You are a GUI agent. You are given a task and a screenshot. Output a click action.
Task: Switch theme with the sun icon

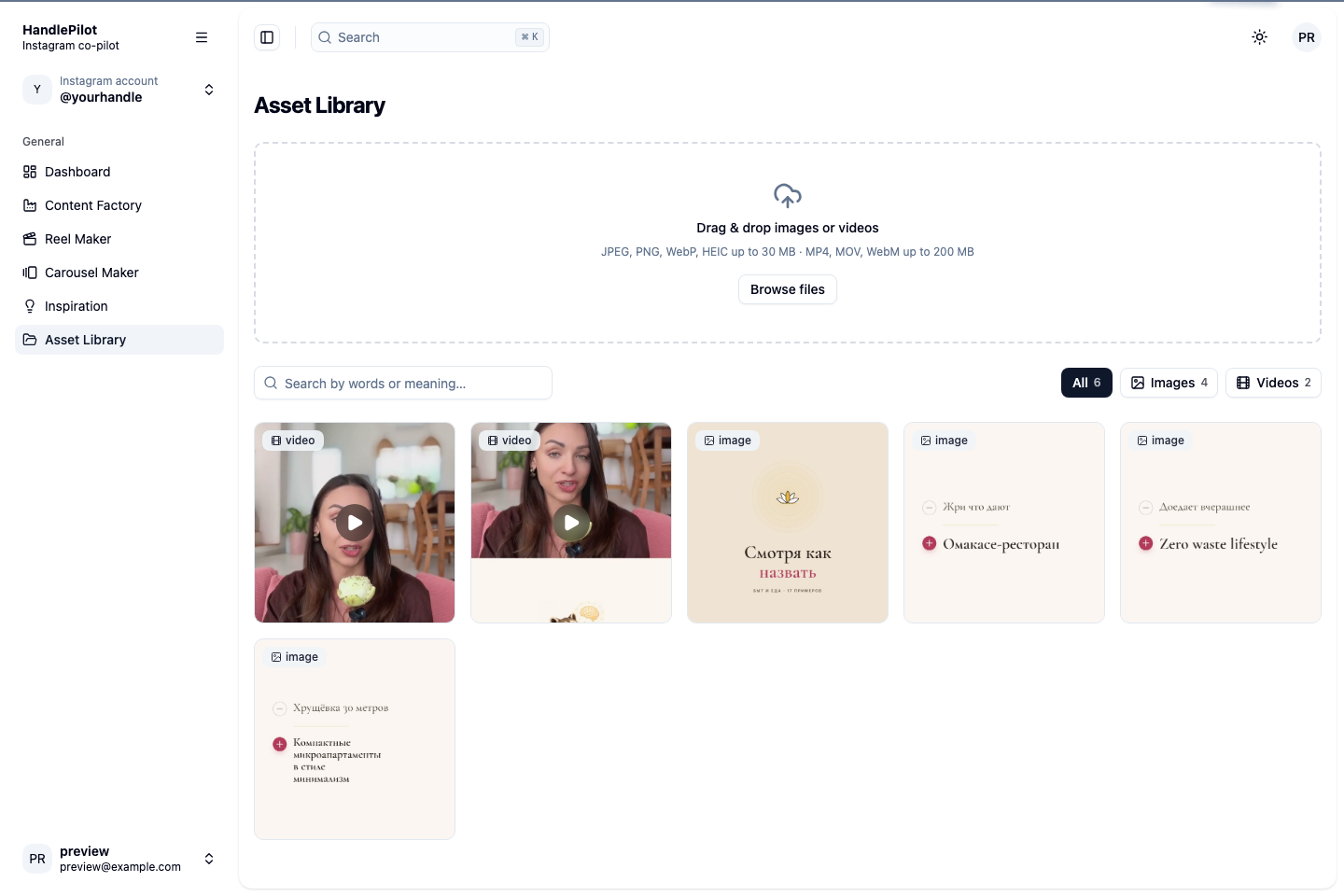pyautogui.click(x=1260, y=37)
